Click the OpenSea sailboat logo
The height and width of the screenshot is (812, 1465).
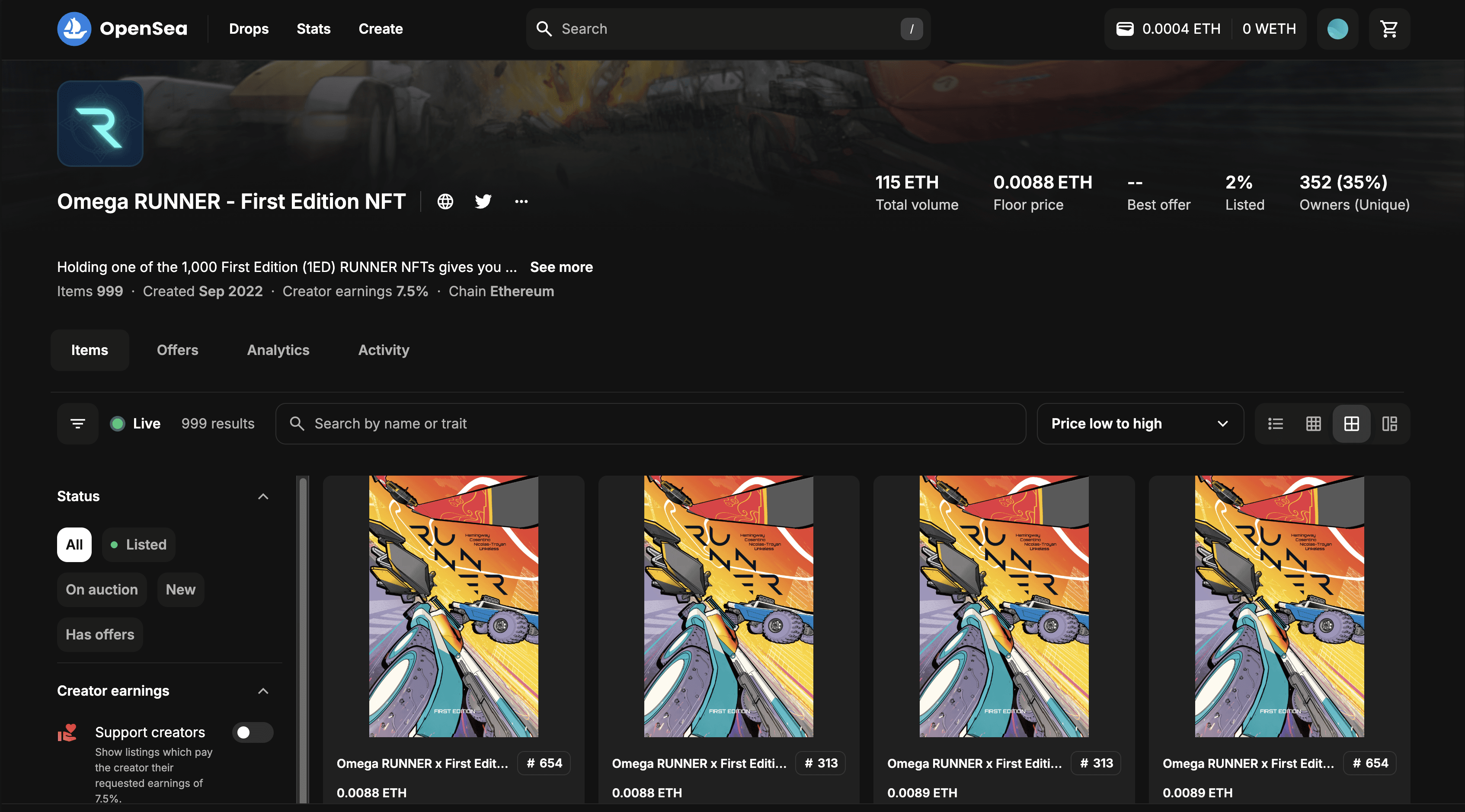pyautogui.click(x=74, y=29)
